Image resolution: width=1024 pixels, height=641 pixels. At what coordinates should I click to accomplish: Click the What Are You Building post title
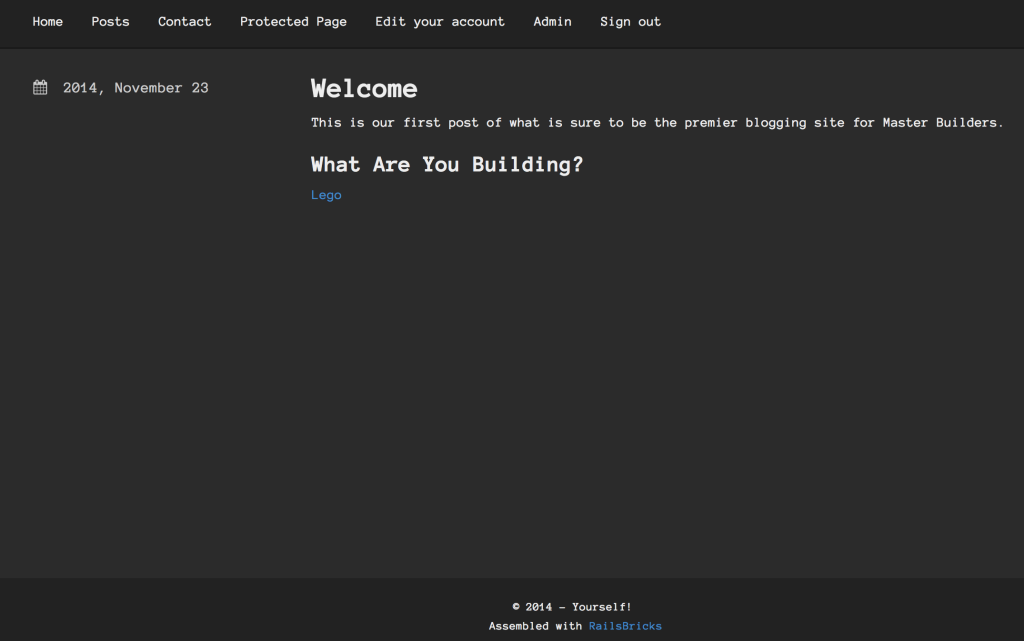pyautogui.click(x=447, y=164)
